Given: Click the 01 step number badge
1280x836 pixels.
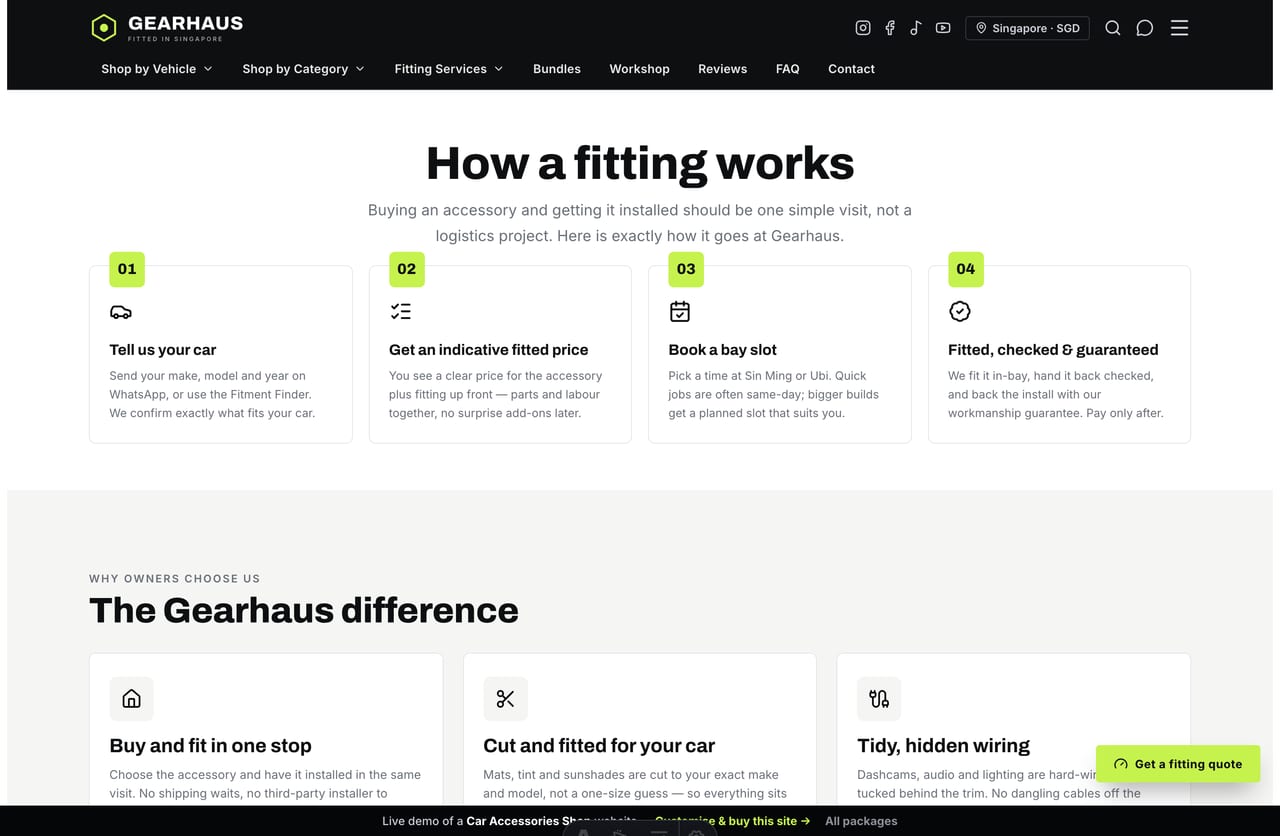Looking at the screenshot, I should 127,269.
